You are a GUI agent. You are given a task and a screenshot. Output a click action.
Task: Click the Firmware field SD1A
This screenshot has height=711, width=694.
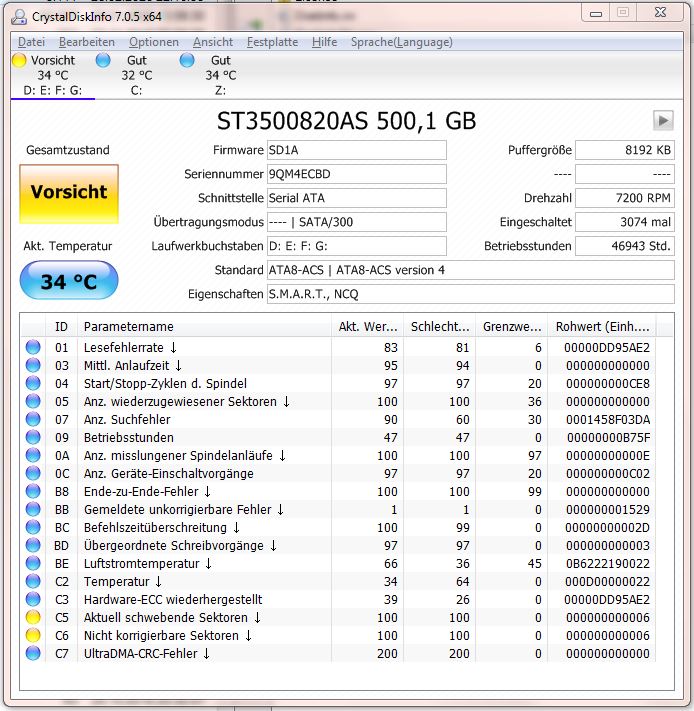pos(357,150)
